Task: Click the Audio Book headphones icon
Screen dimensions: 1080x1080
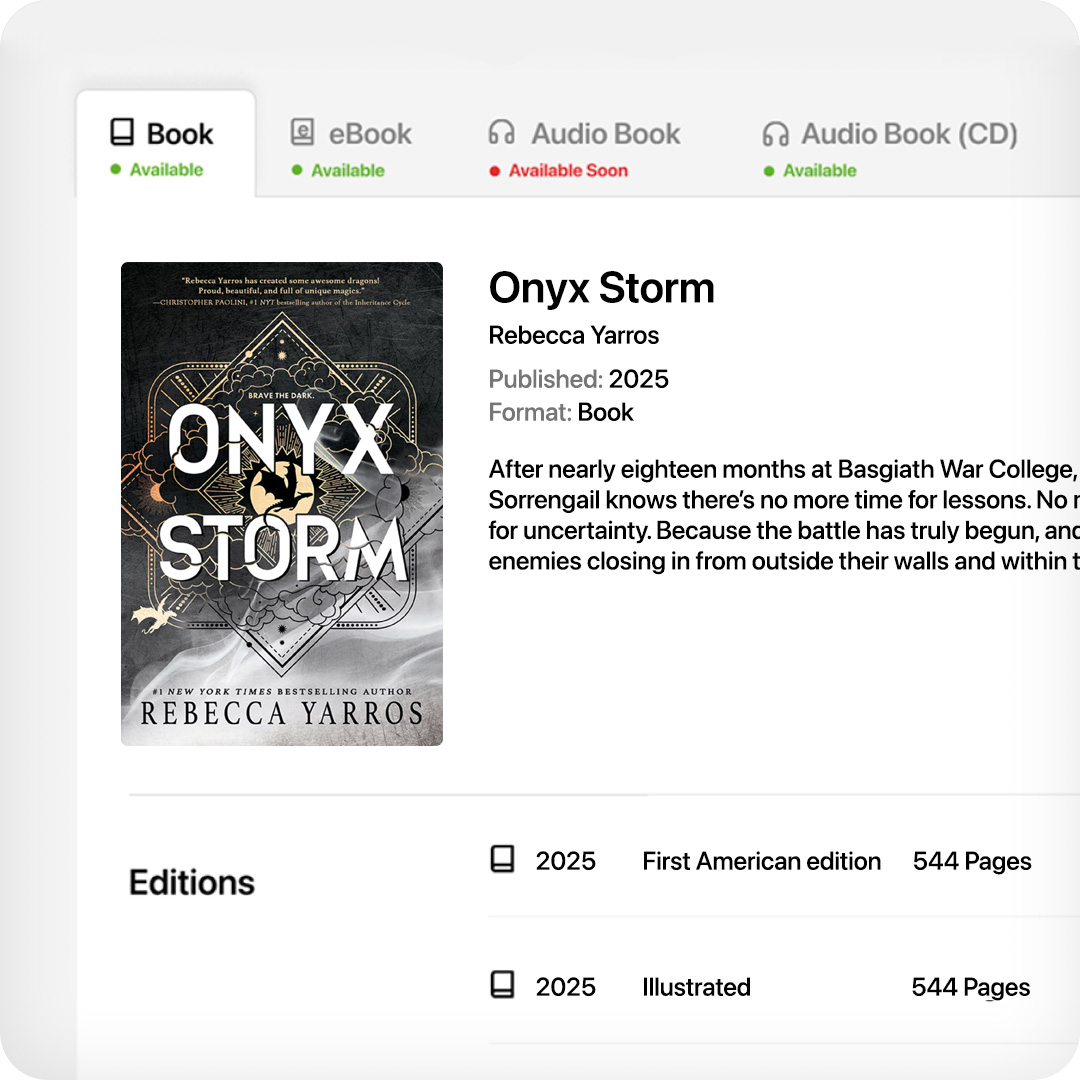Action: point(501,132)
